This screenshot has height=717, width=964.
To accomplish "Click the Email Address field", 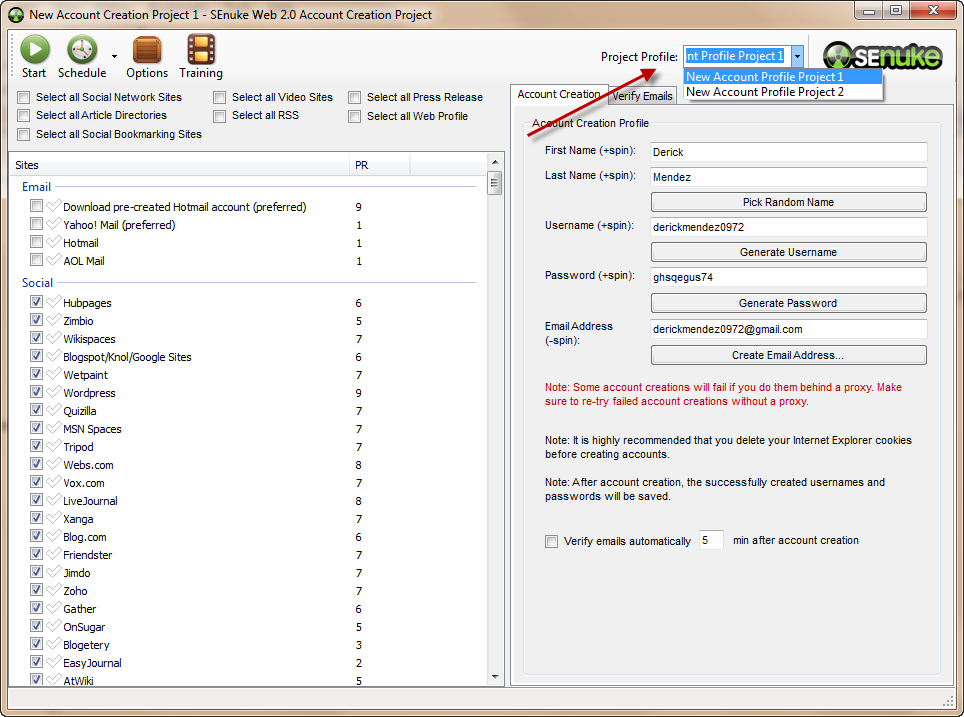I will click(788, 329).
